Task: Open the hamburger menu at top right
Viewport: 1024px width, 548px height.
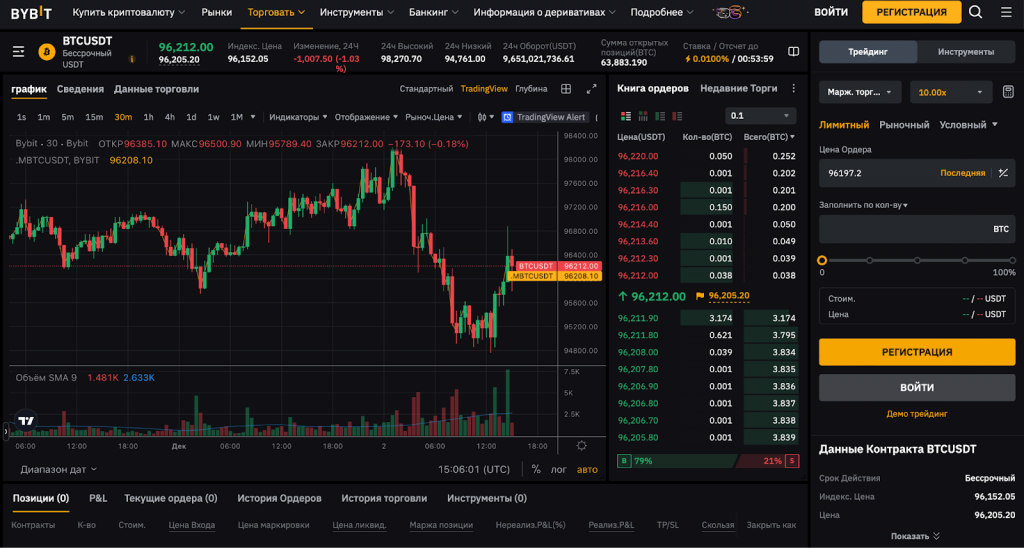Action: (1006, 12)
